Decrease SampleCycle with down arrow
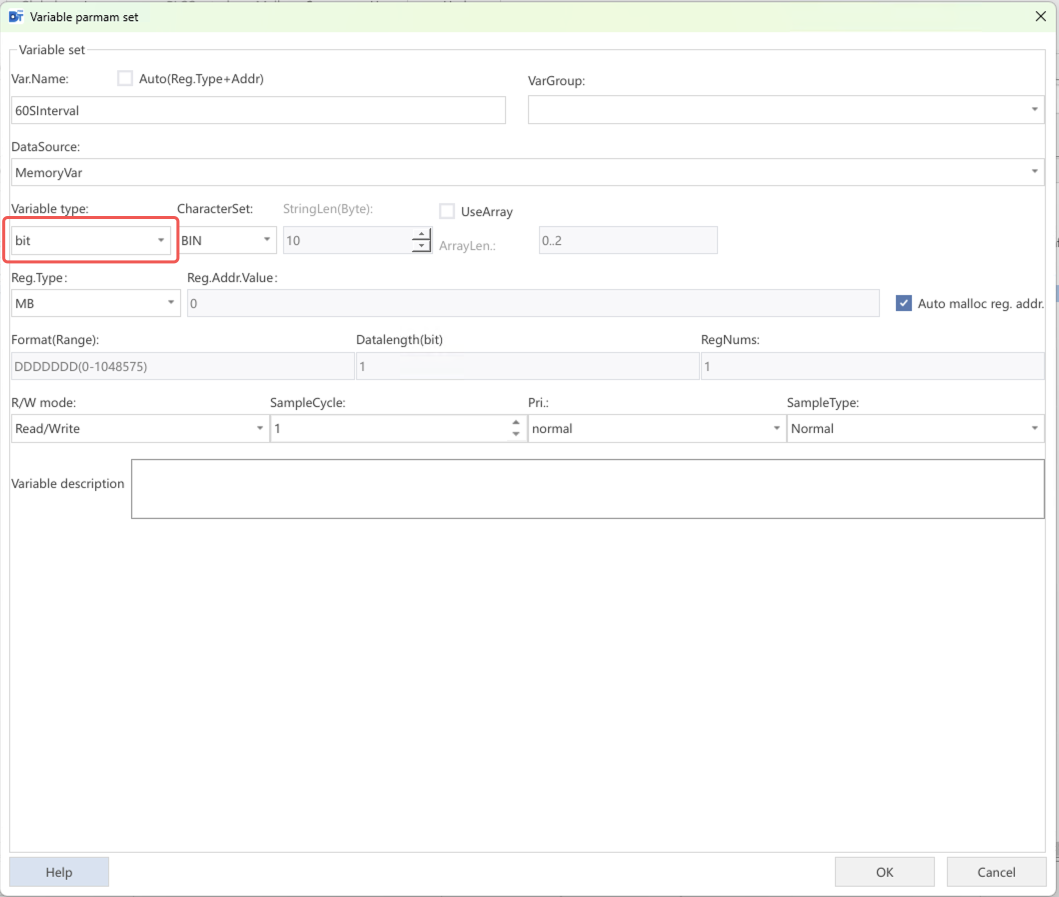The width and height of the screenshot is (1059, 897). (x=516, y=434)
